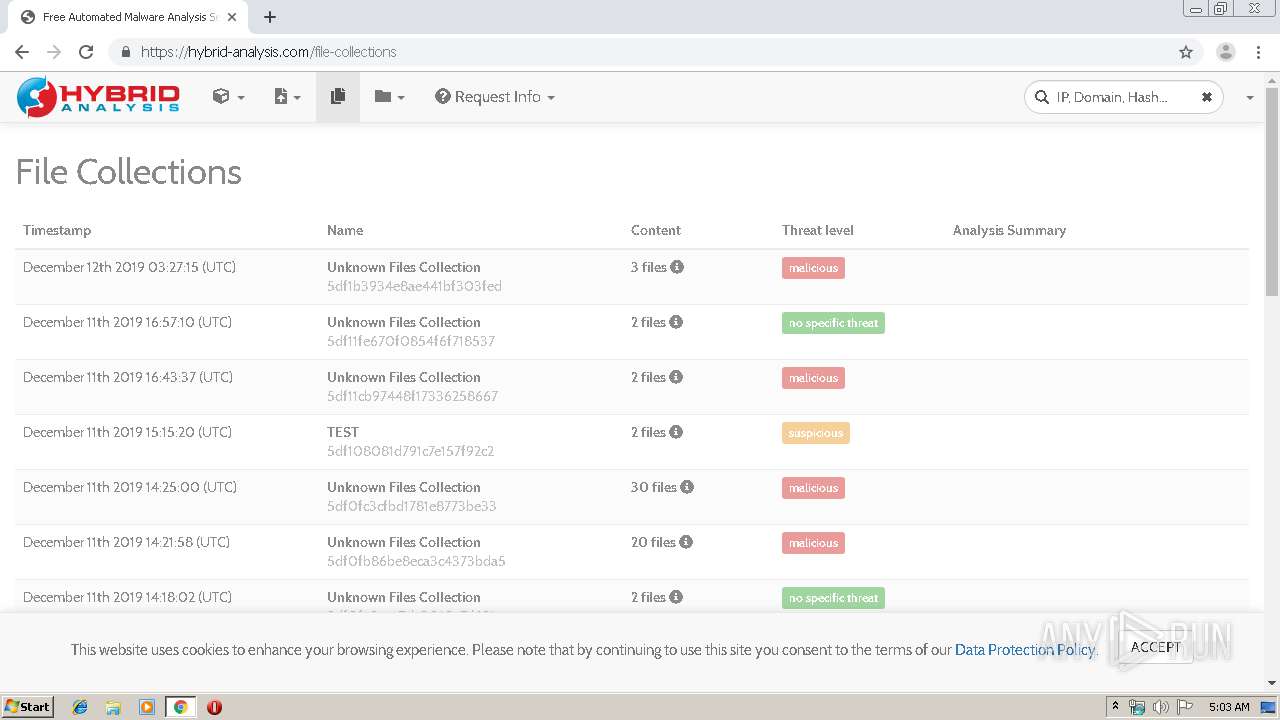Open collection 5df0fc3cfbd1781e8773be33
The image size is (1280, 720).
[x=412, y=506]
